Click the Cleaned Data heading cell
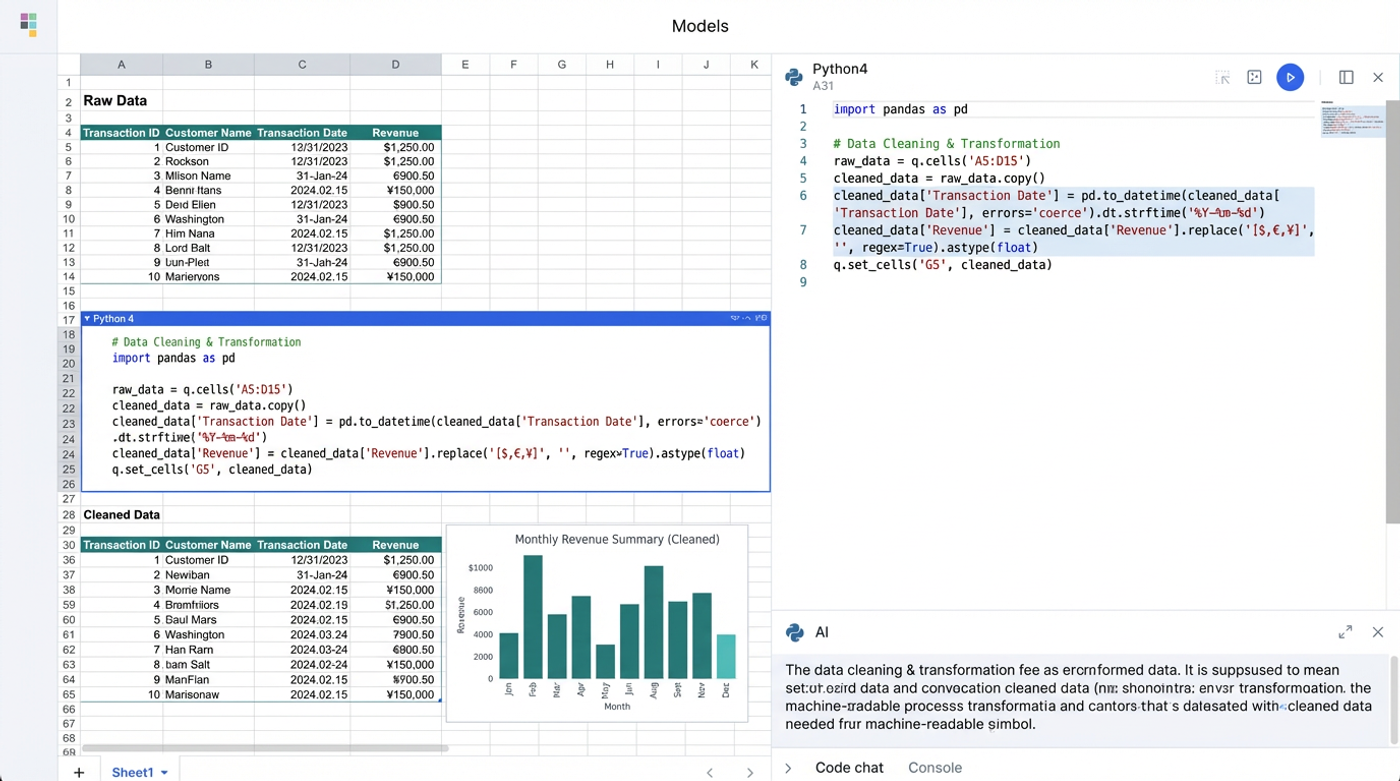The image size is (1400, 781). pyautogui.click(x=122, y=515)
